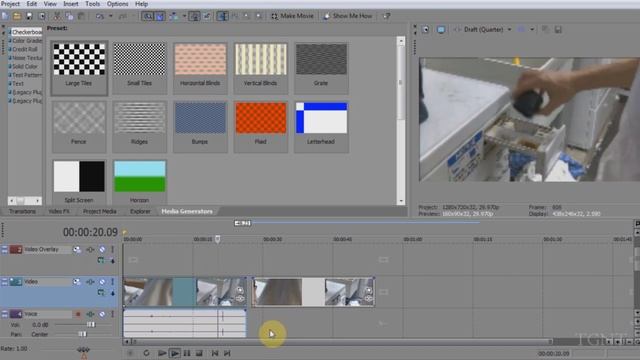Open the Edit menu

(31, 4)
